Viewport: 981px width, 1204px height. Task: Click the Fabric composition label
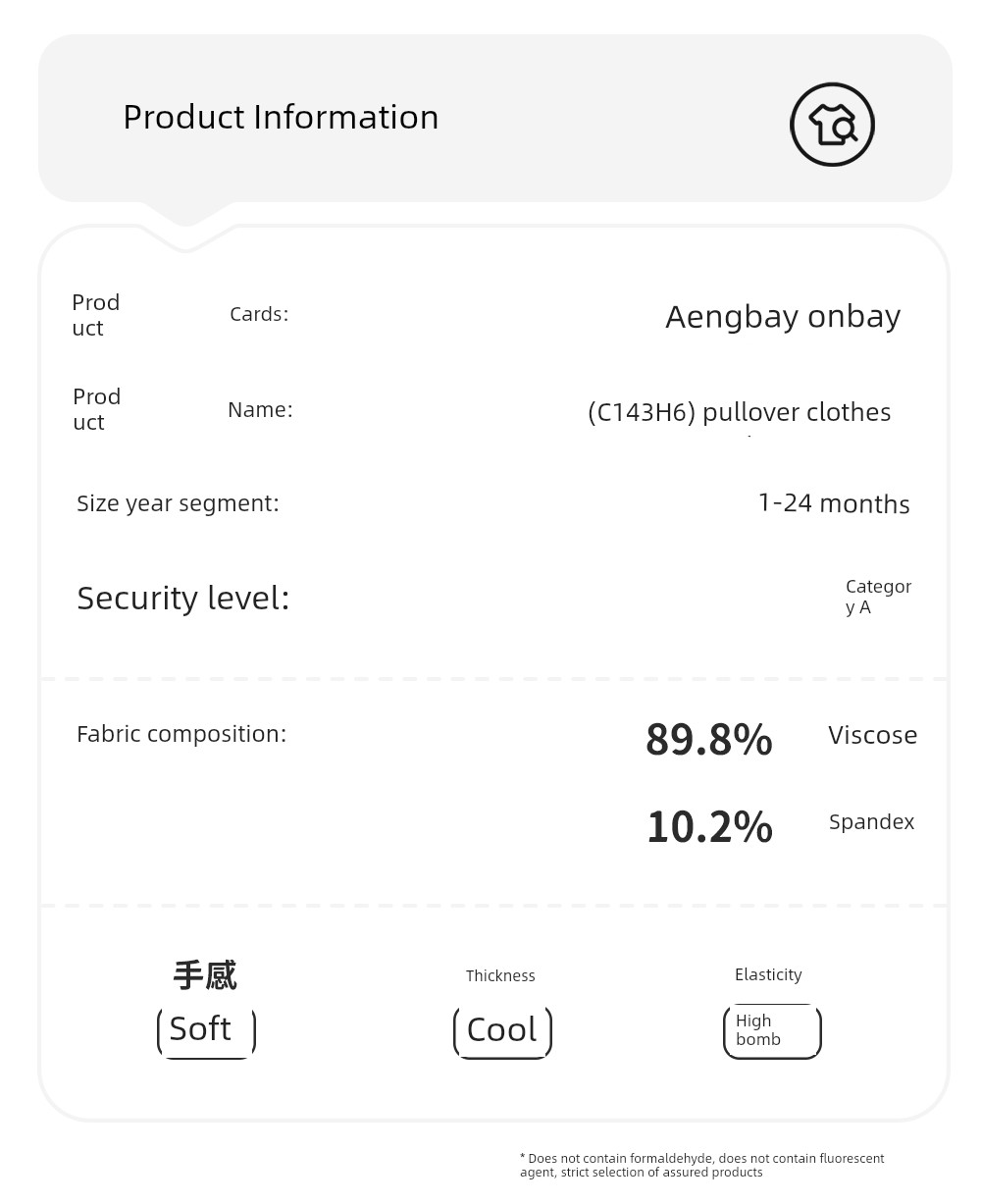click(x=181, y=734)
